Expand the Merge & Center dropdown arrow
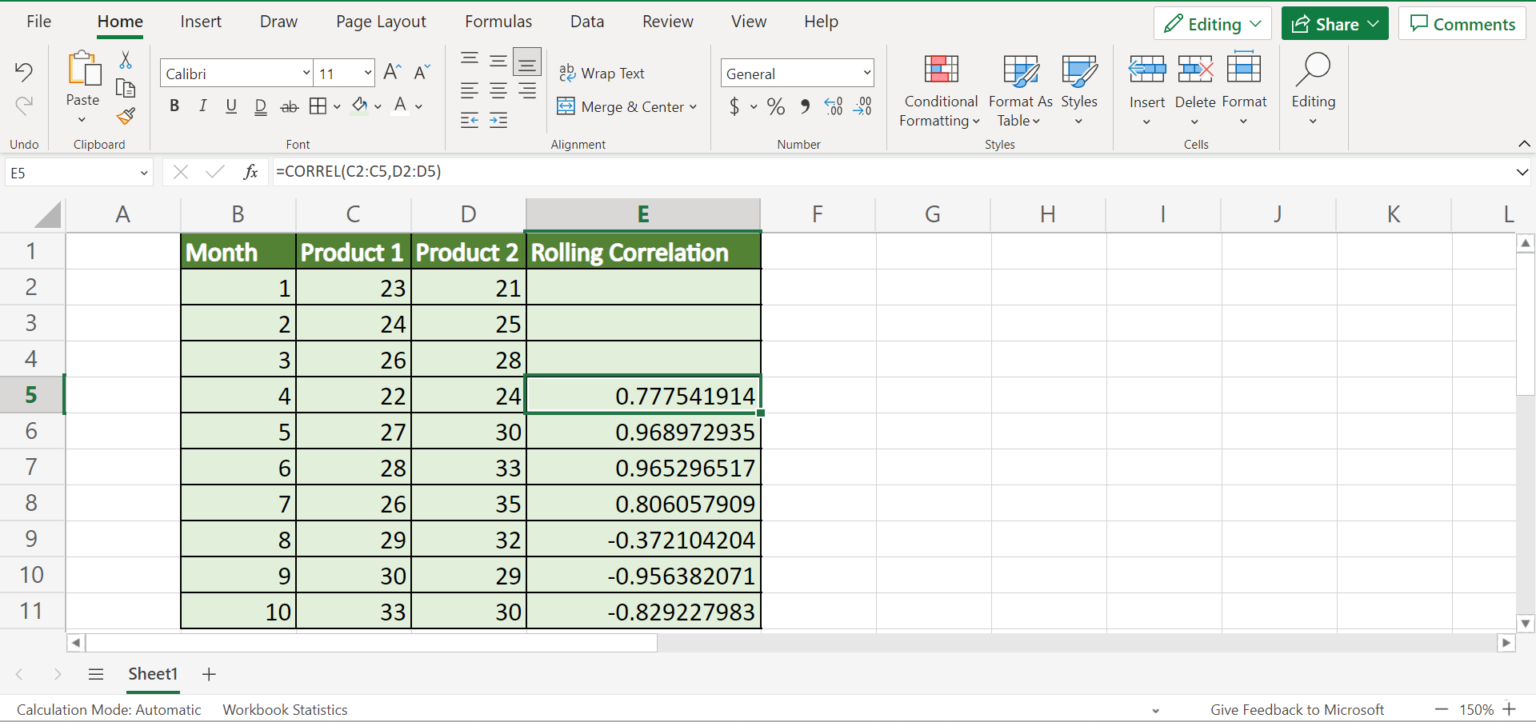This screenshot has height=722, width=1536. tap(693, 107)
